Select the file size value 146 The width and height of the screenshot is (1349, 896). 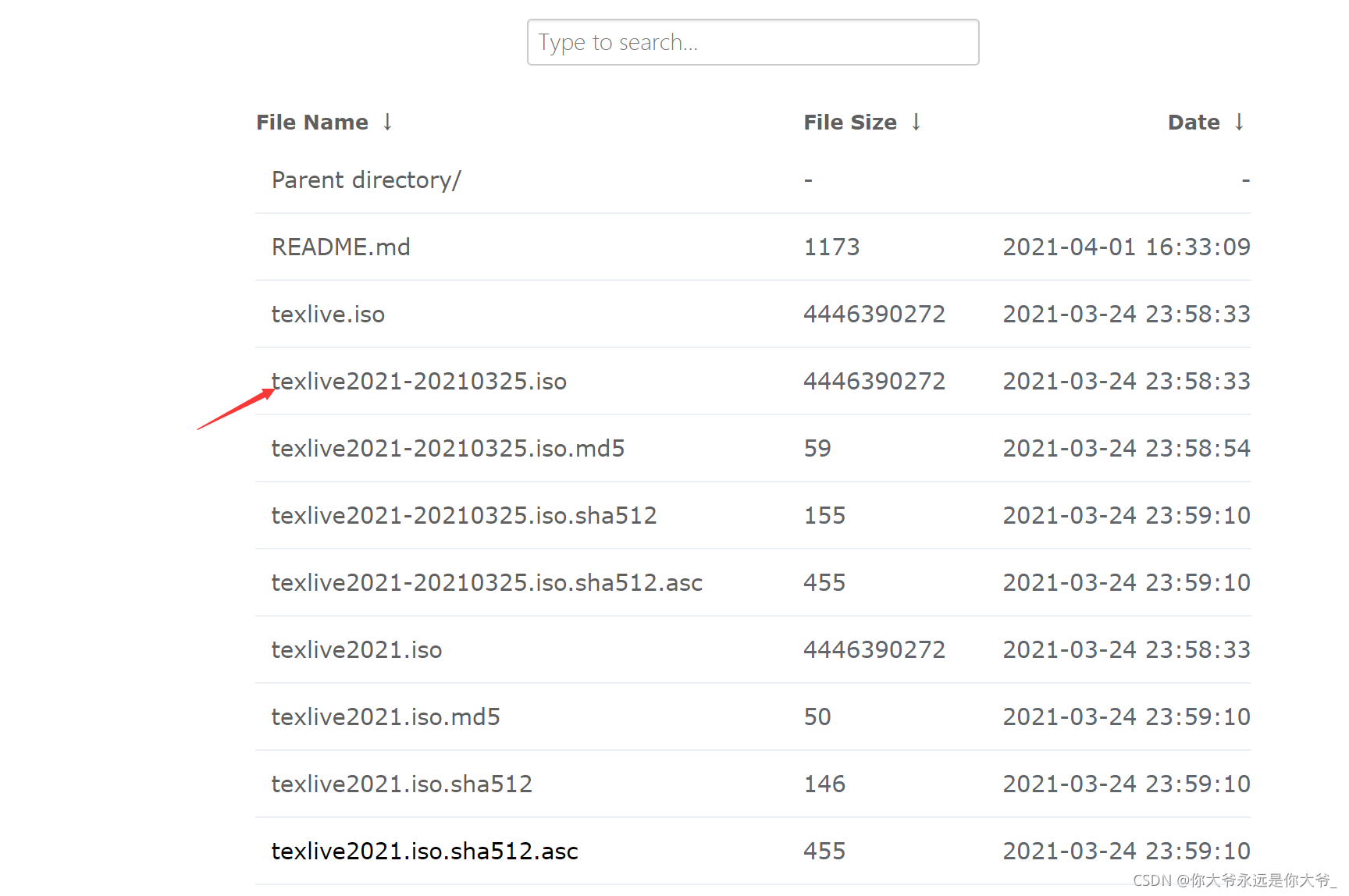(x=824, y=784)
